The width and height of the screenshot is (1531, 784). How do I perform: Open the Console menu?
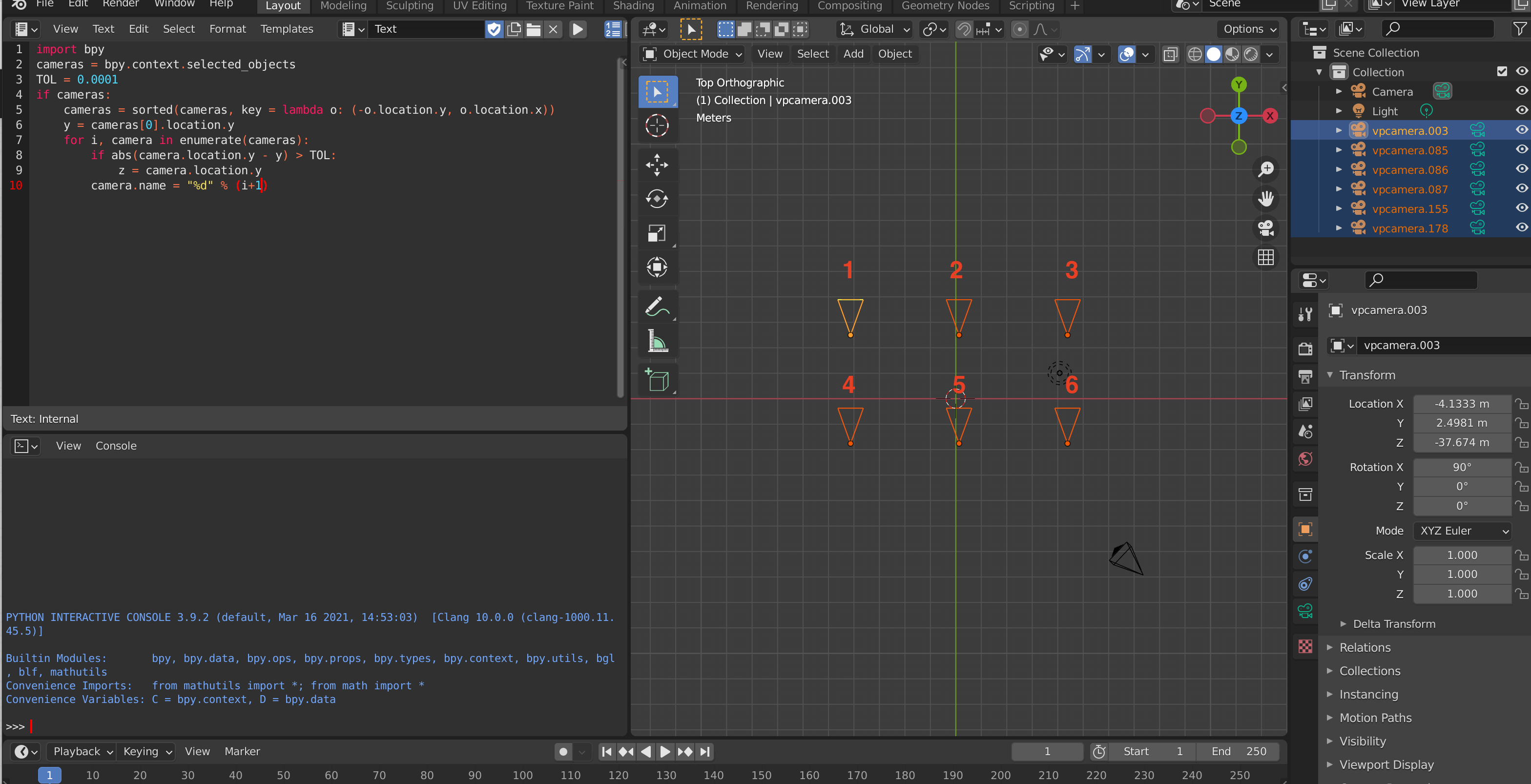coord(116,446)
